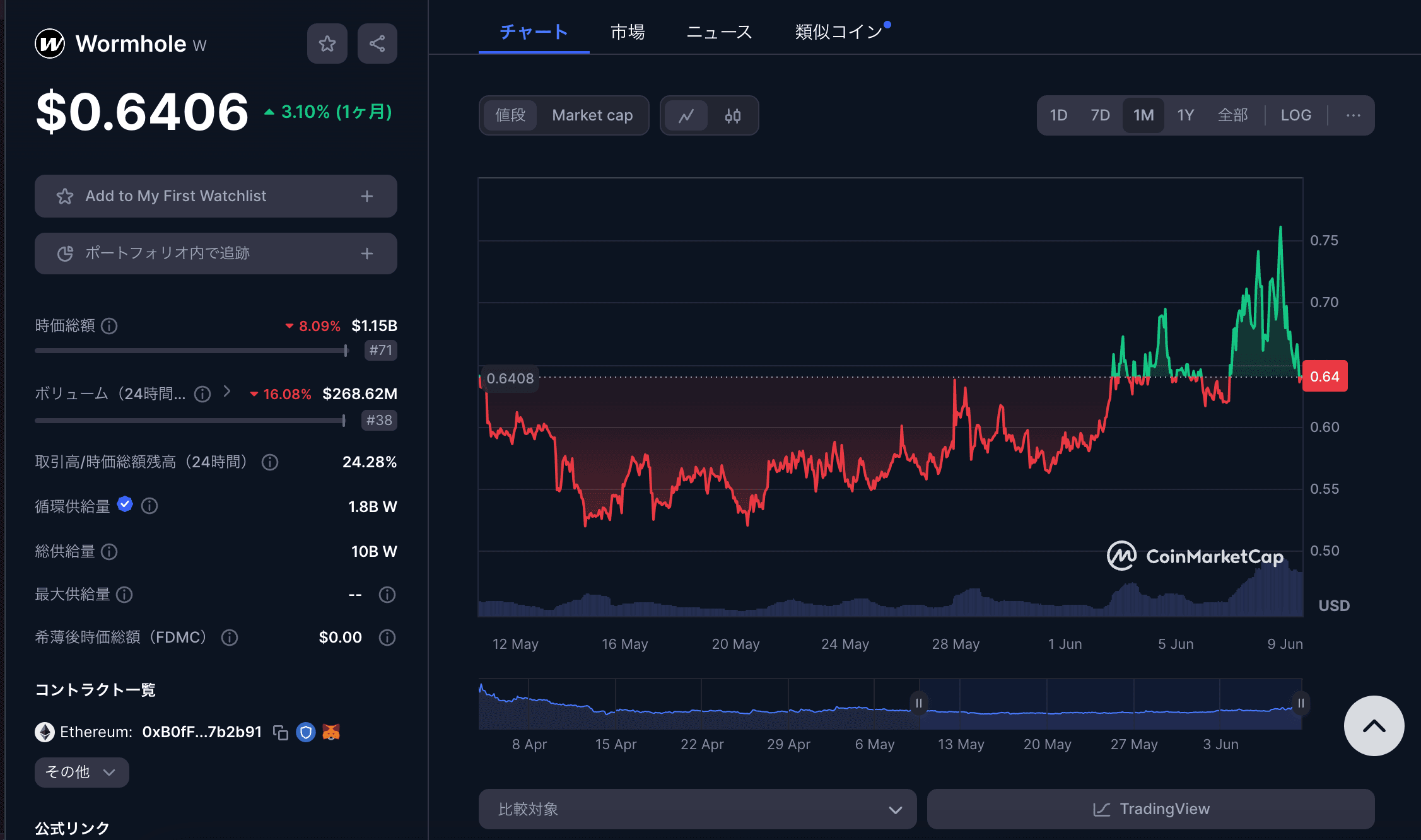The image size is (1421, 840).
Task: Click the market cap rank progress bar
Action: click(x=192, y=351)
